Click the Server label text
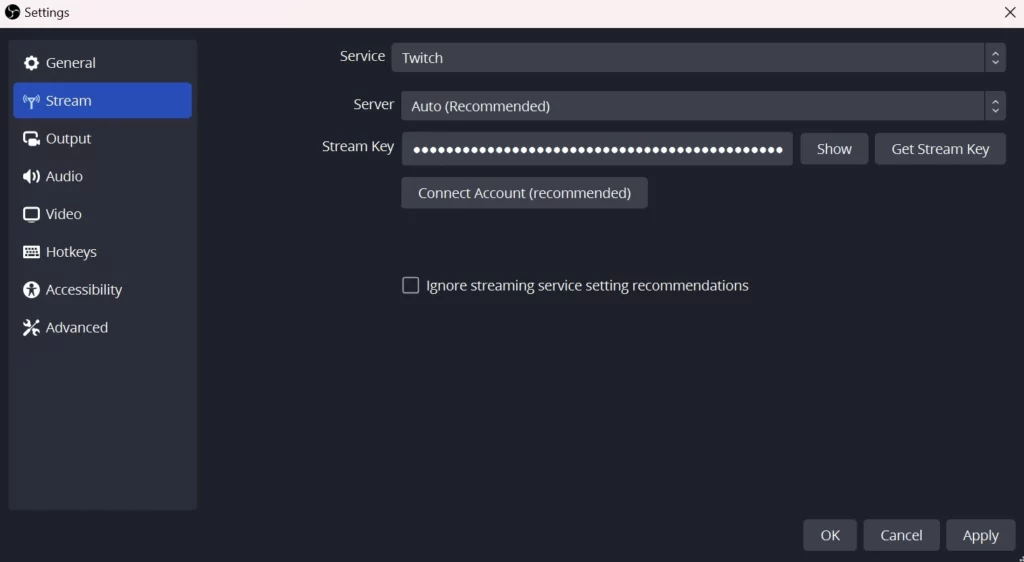Image resolution: width=1024 pixels, height=562 pixels. tap(374, 104)
